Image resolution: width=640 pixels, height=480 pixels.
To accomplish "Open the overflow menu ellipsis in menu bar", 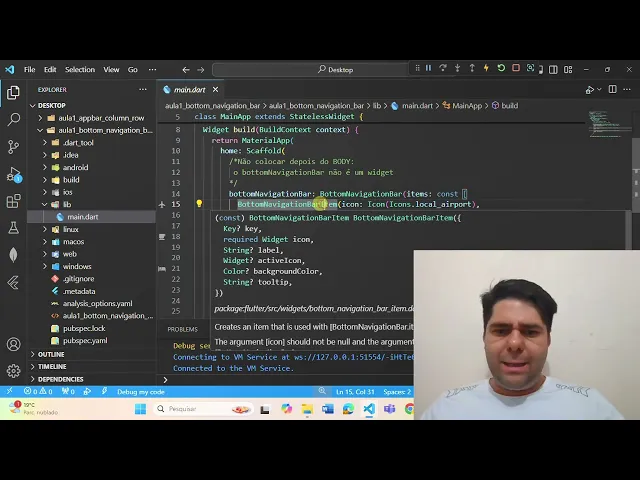I will pos(152,70).
